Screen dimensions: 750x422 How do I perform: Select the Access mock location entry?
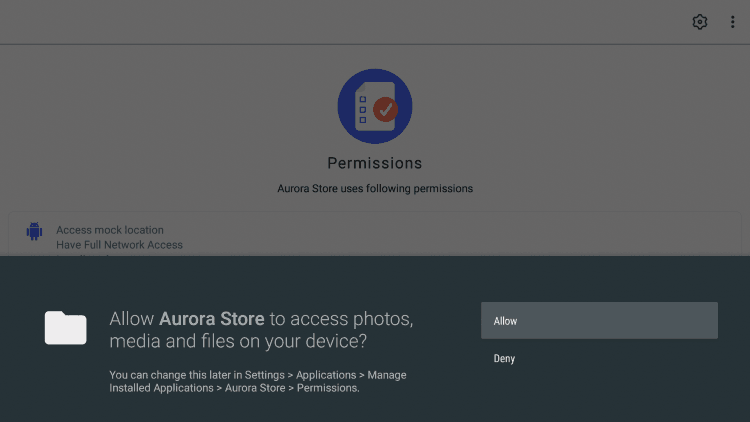[110, 230]
